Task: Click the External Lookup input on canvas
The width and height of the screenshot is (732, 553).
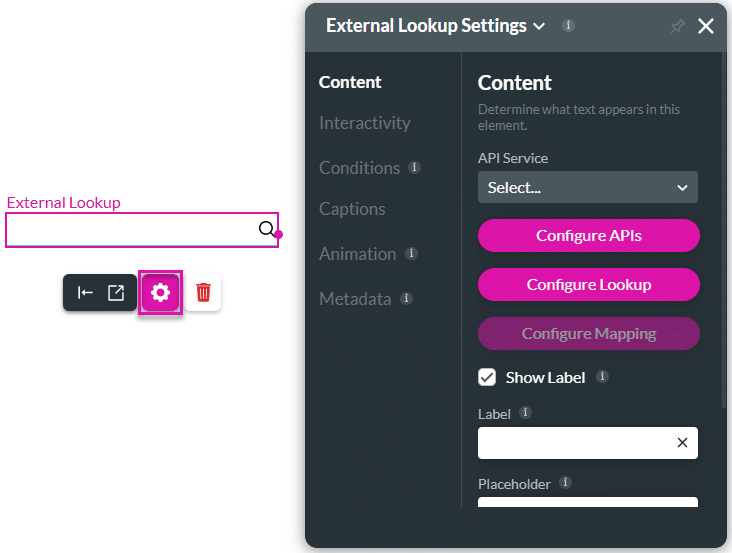Action: tap(142, 230)
